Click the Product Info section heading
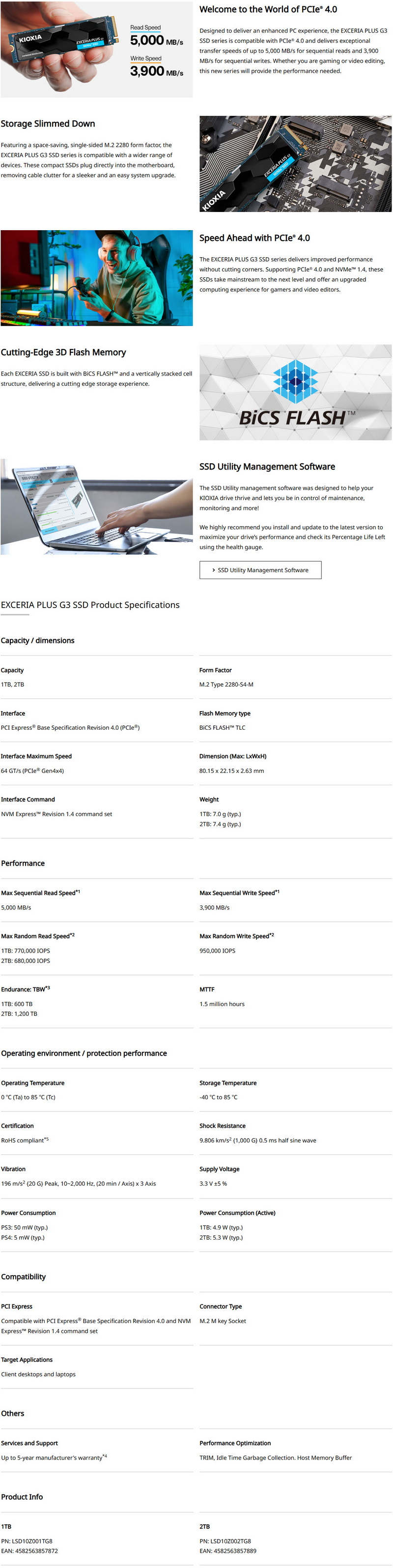 [22, 1497]
